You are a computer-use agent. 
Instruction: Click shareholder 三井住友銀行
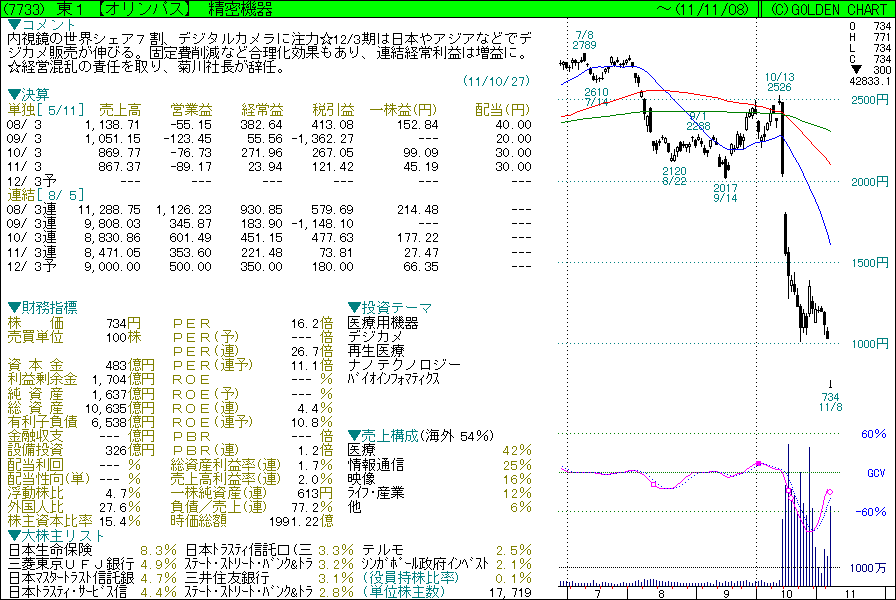pos(227,578)
